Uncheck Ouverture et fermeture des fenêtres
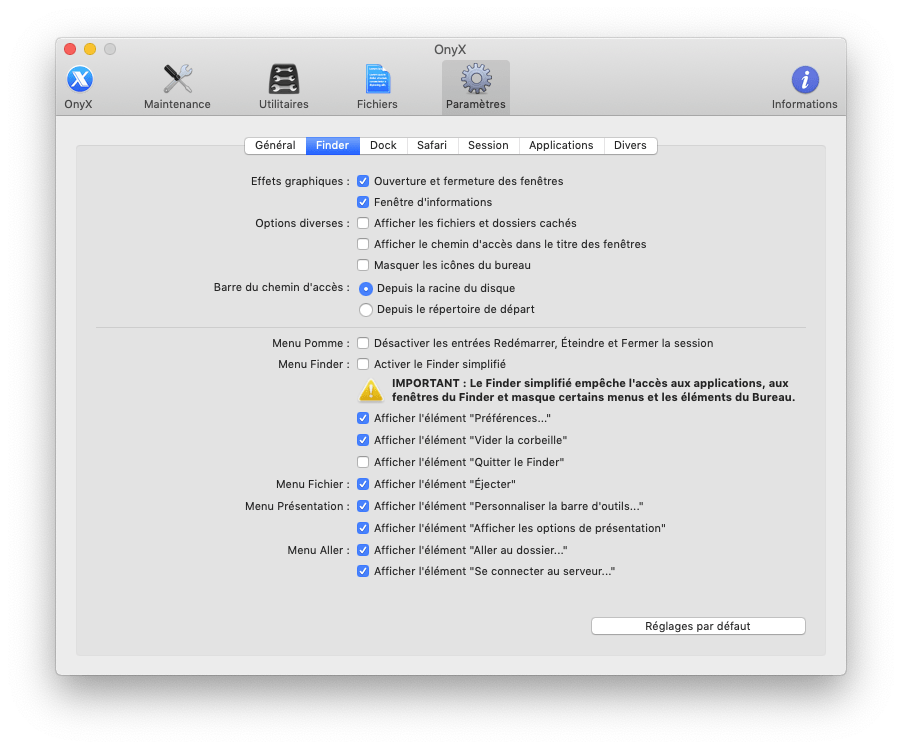This screenshot has width=902, height=749. [x=363, y=181]
